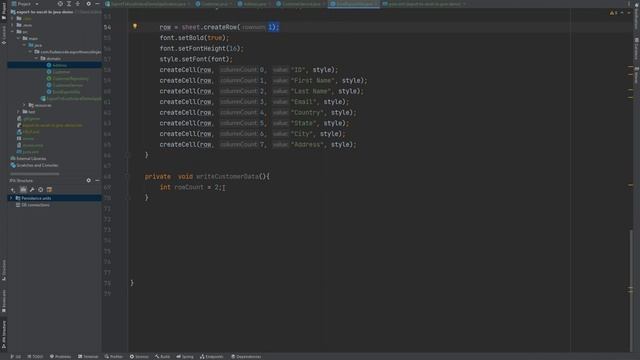Open top tool window tab on right strip
Image resolution: width=640 pixels, height=360 pixels.
coord(636,16)
